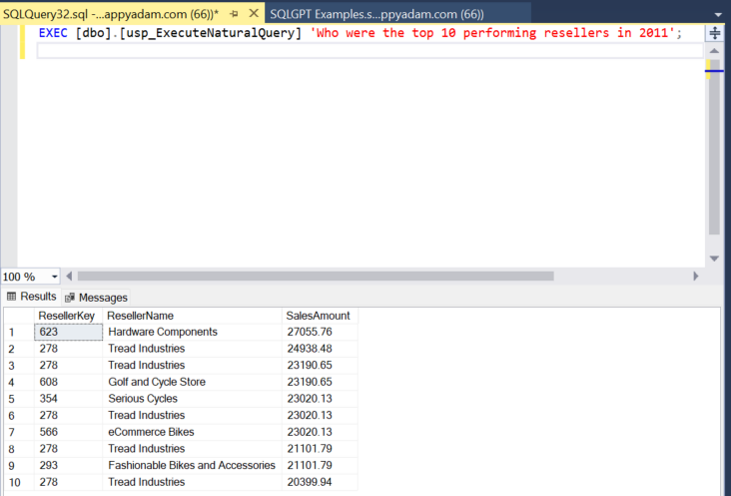Click the red query string text

(492, 33)
